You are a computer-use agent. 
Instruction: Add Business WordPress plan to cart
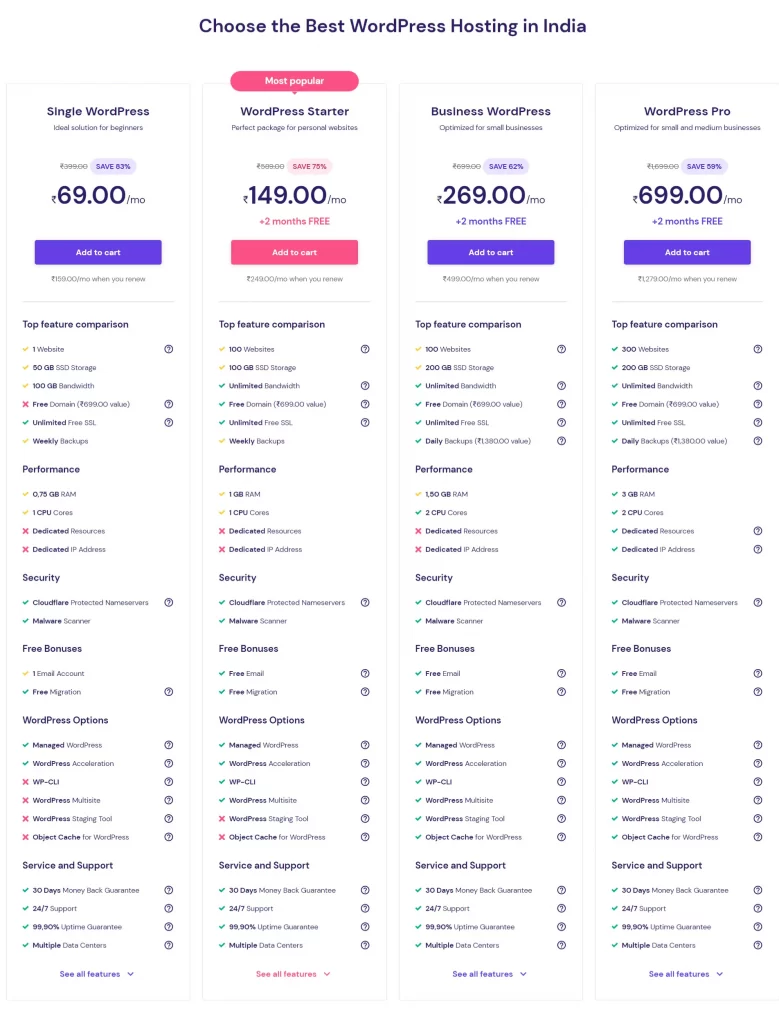click(490, 252)
